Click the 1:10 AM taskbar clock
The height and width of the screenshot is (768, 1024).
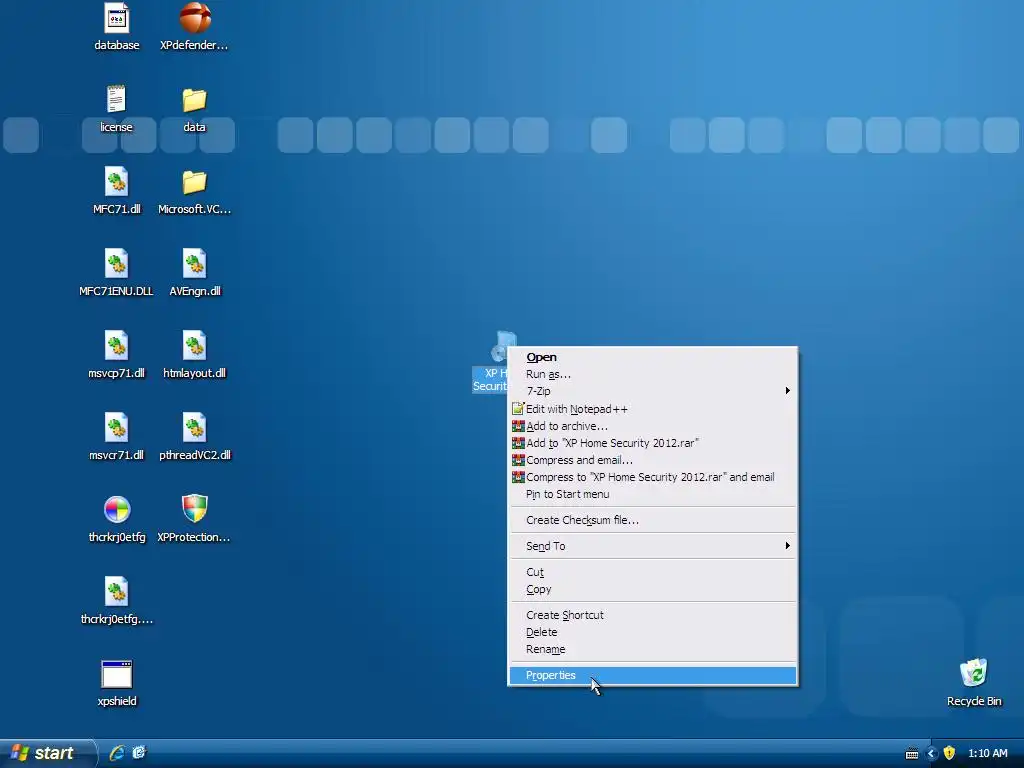click(x=987, y=754)
